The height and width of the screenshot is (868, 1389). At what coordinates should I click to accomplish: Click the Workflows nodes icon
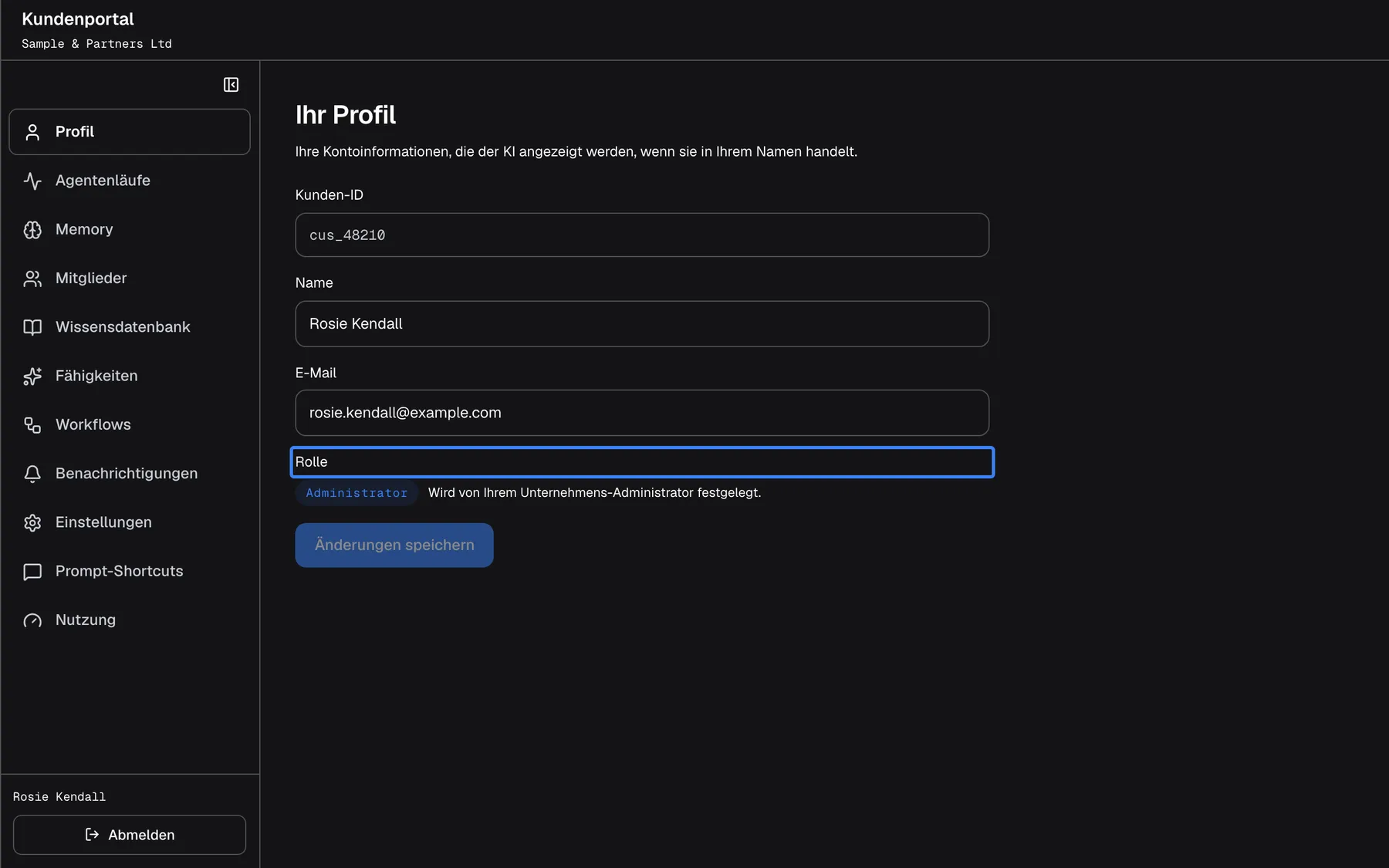click(32, 425)
